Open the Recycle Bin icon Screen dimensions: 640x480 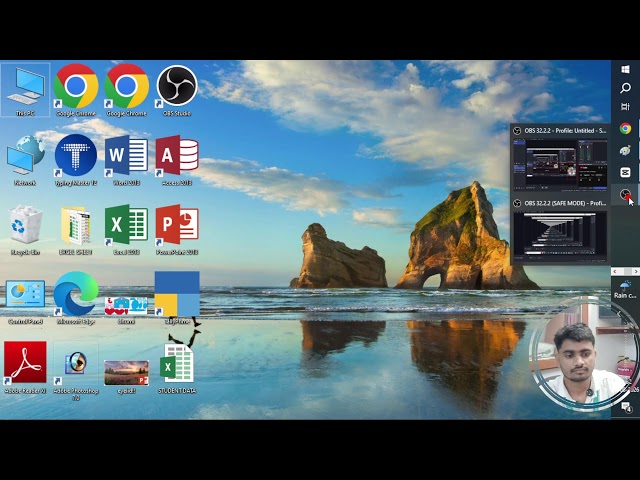coord(25,230)
